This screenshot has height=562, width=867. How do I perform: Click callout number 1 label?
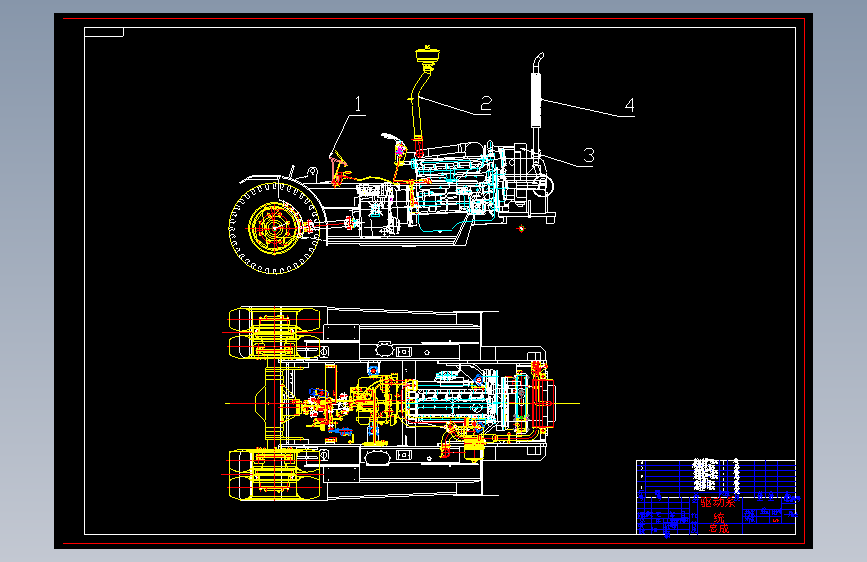358,104
